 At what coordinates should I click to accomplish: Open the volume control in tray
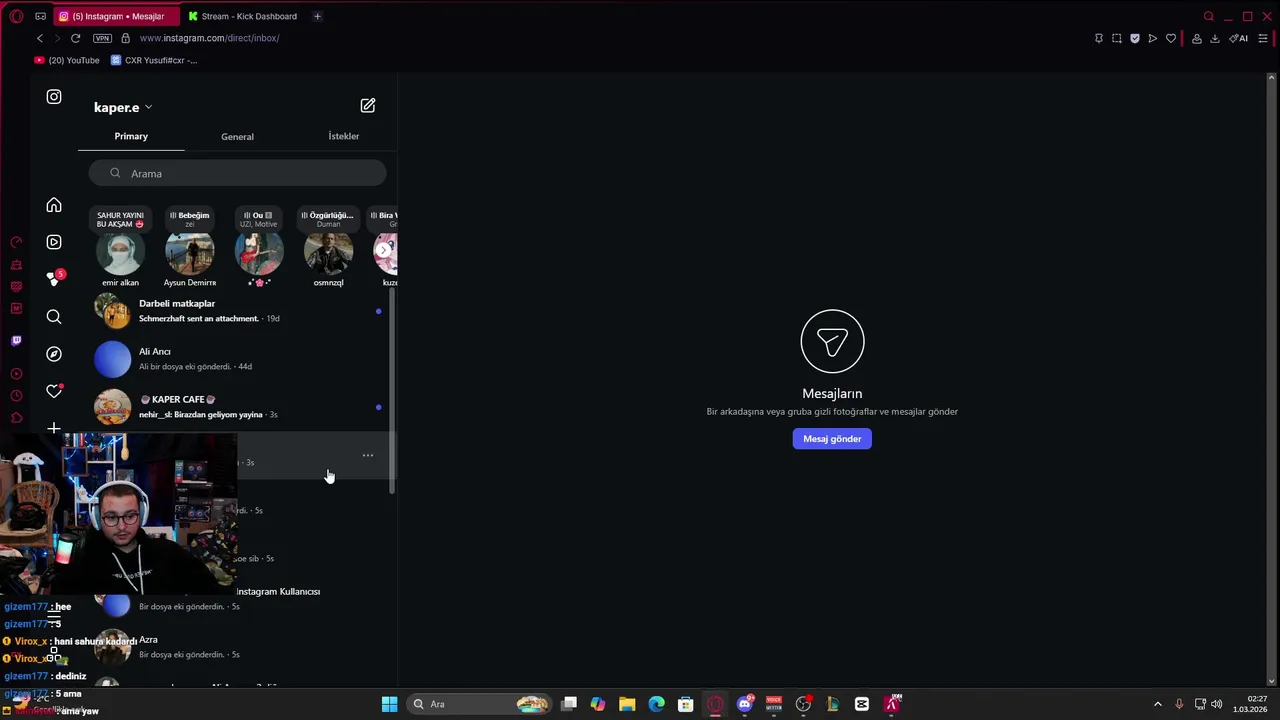1217,704
